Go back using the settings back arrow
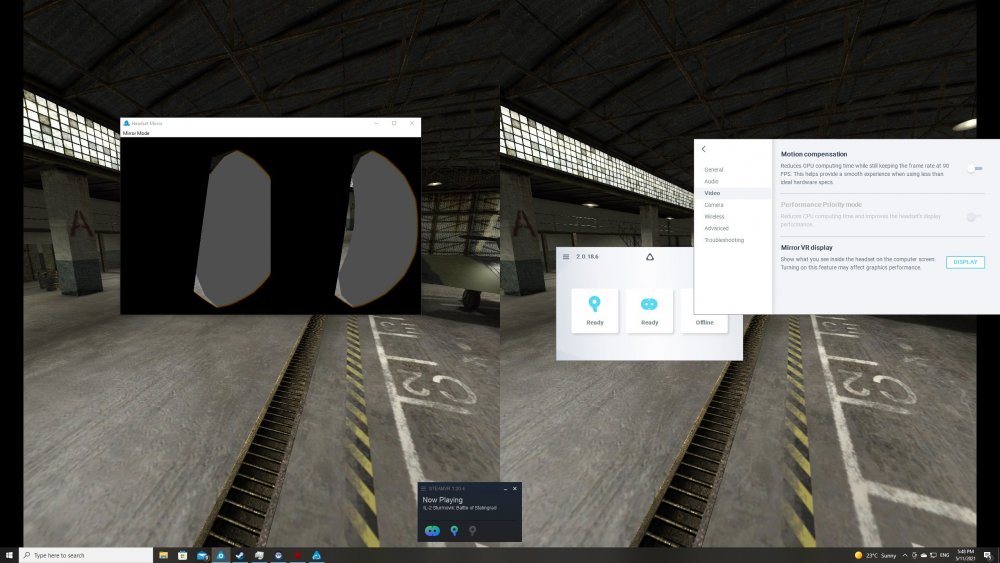This screenshot has height=563, width=1000. pyautogui.click(x=704, y=149)
